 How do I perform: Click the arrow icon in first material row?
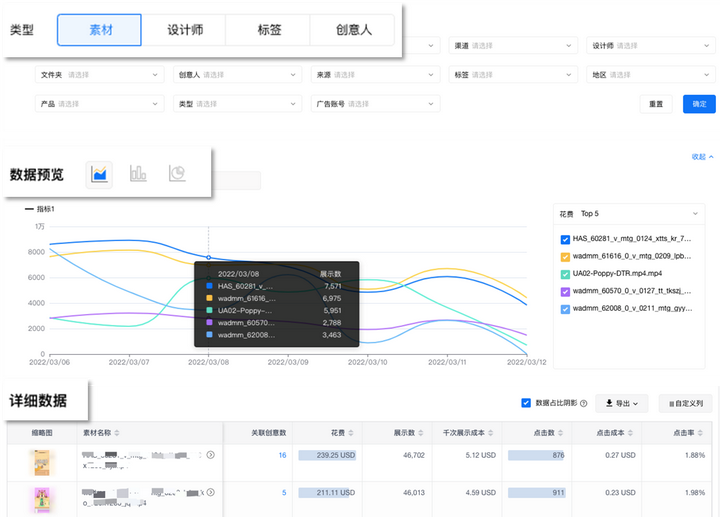(x=210, y=455)
